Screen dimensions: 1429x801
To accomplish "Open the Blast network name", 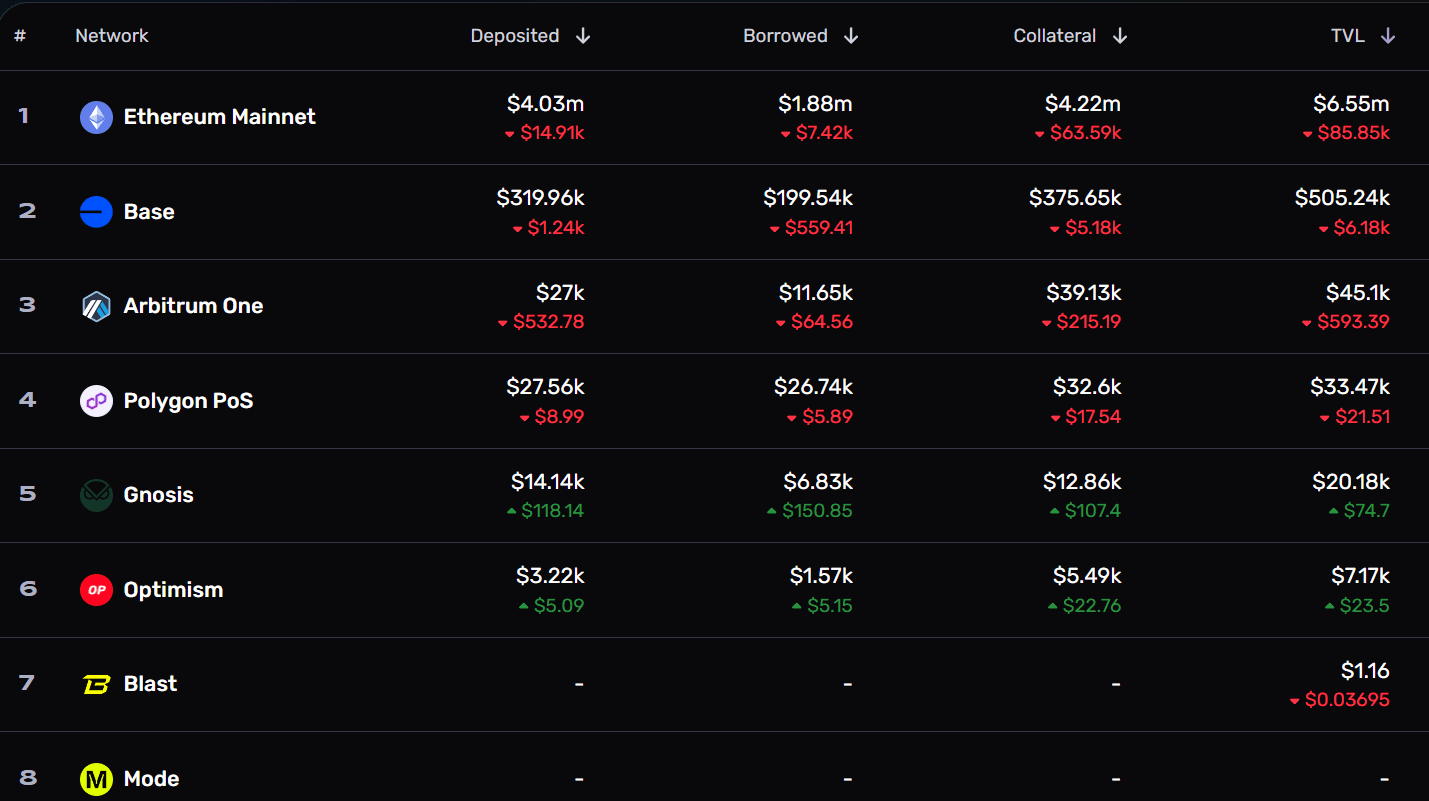I will pos(150,684).
